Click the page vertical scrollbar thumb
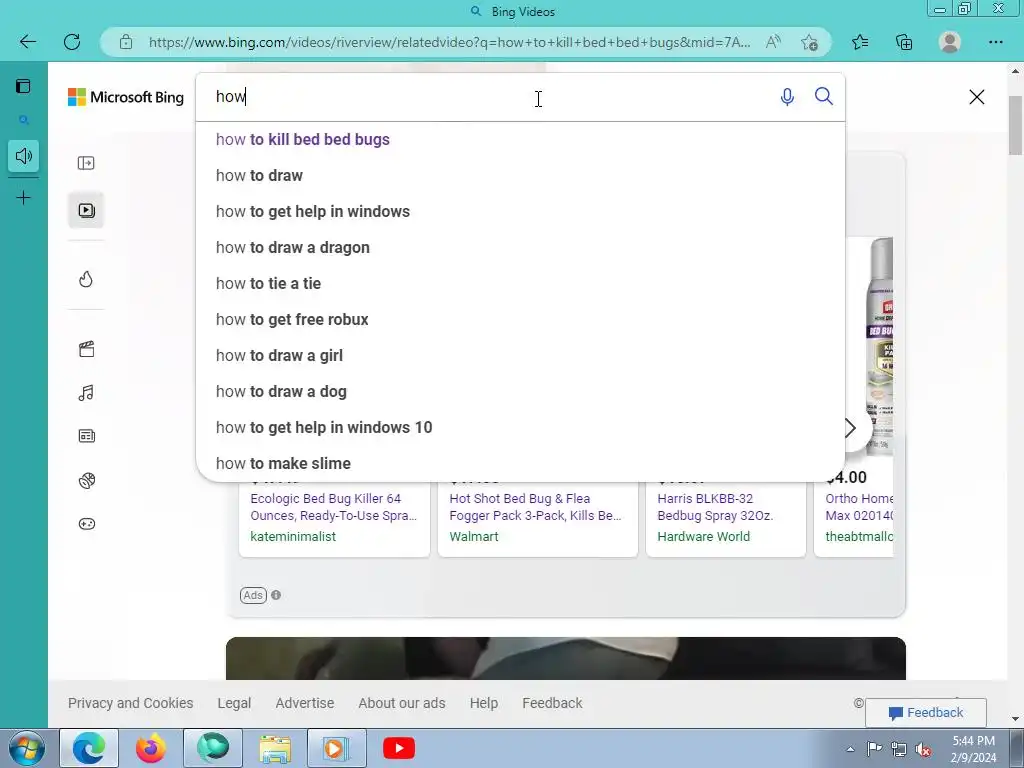1024x768 pixels. (1016, 125)
